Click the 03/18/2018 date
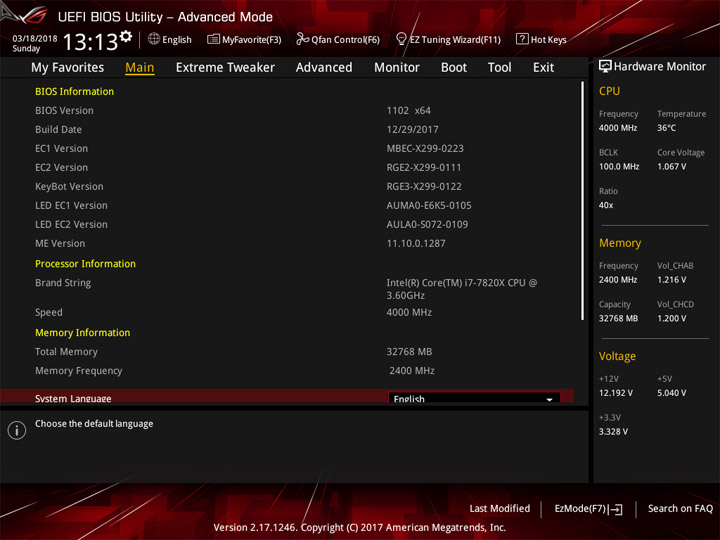The image size is (720, 540). pos(35,39)
